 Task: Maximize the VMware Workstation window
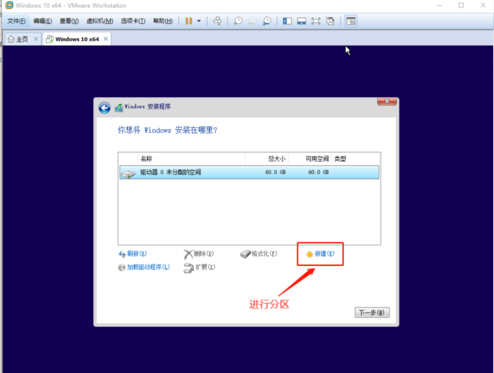[461, 5]
